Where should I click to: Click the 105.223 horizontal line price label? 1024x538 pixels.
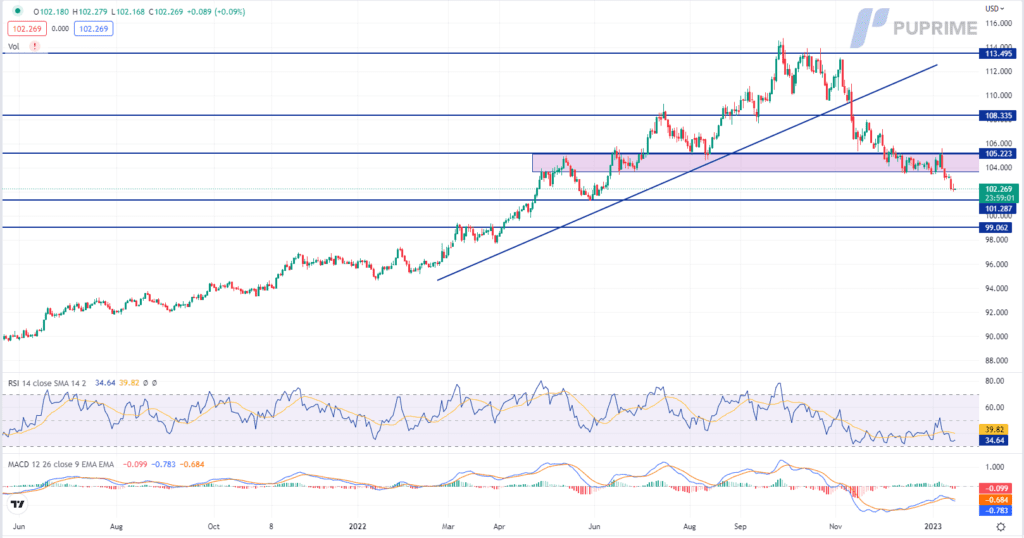[x=998, y=153]
